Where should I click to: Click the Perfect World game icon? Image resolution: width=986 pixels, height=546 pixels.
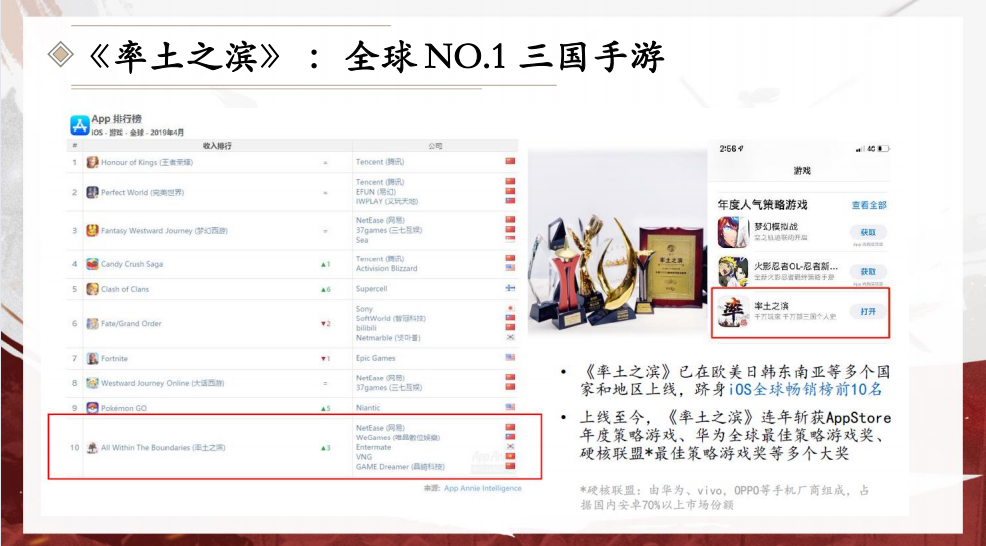(92, 192)
